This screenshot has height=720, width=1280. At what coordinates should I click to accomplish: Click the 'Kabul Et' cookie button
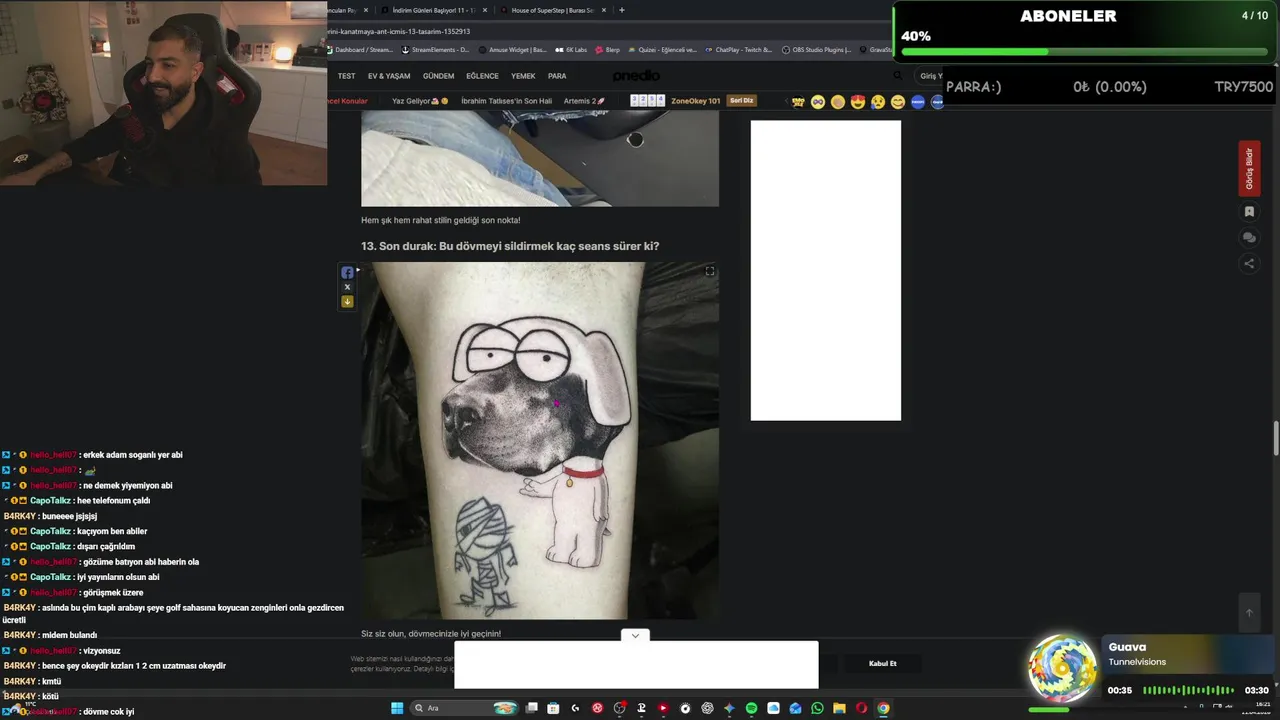pos(882,663)
